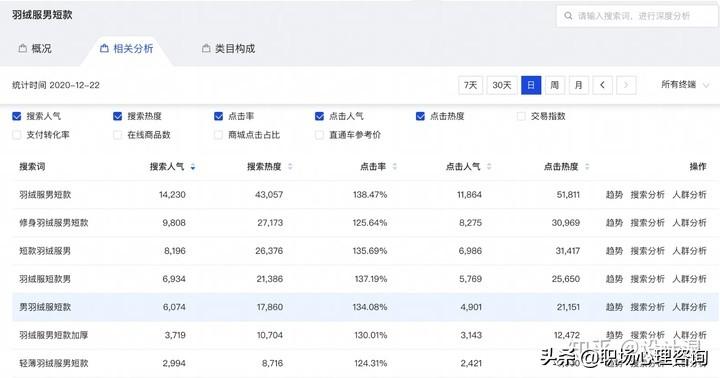Enable the 交易指数 checkbox

point(521,116)
